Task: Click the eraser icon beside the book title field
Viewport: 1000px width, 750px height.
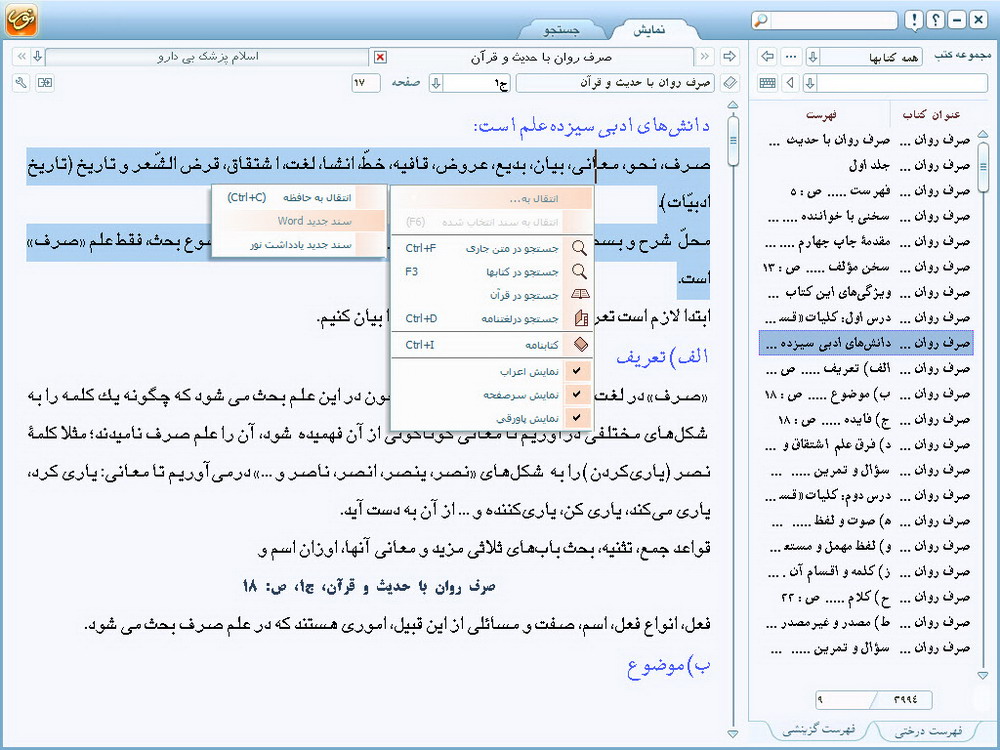Action: [730, 83]
